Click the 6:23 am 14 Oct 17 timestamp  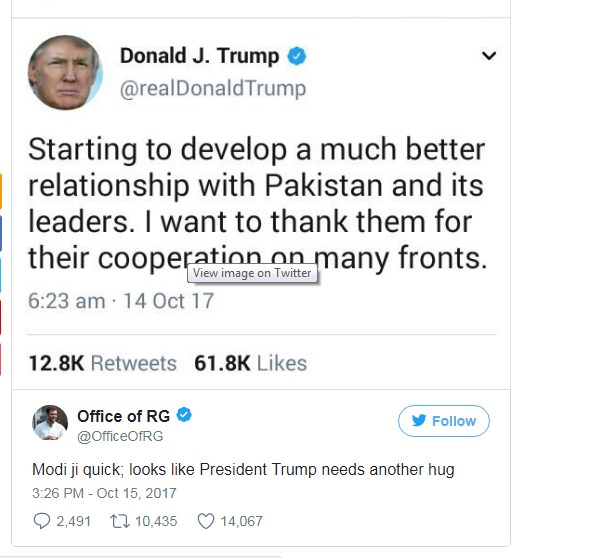121,301
